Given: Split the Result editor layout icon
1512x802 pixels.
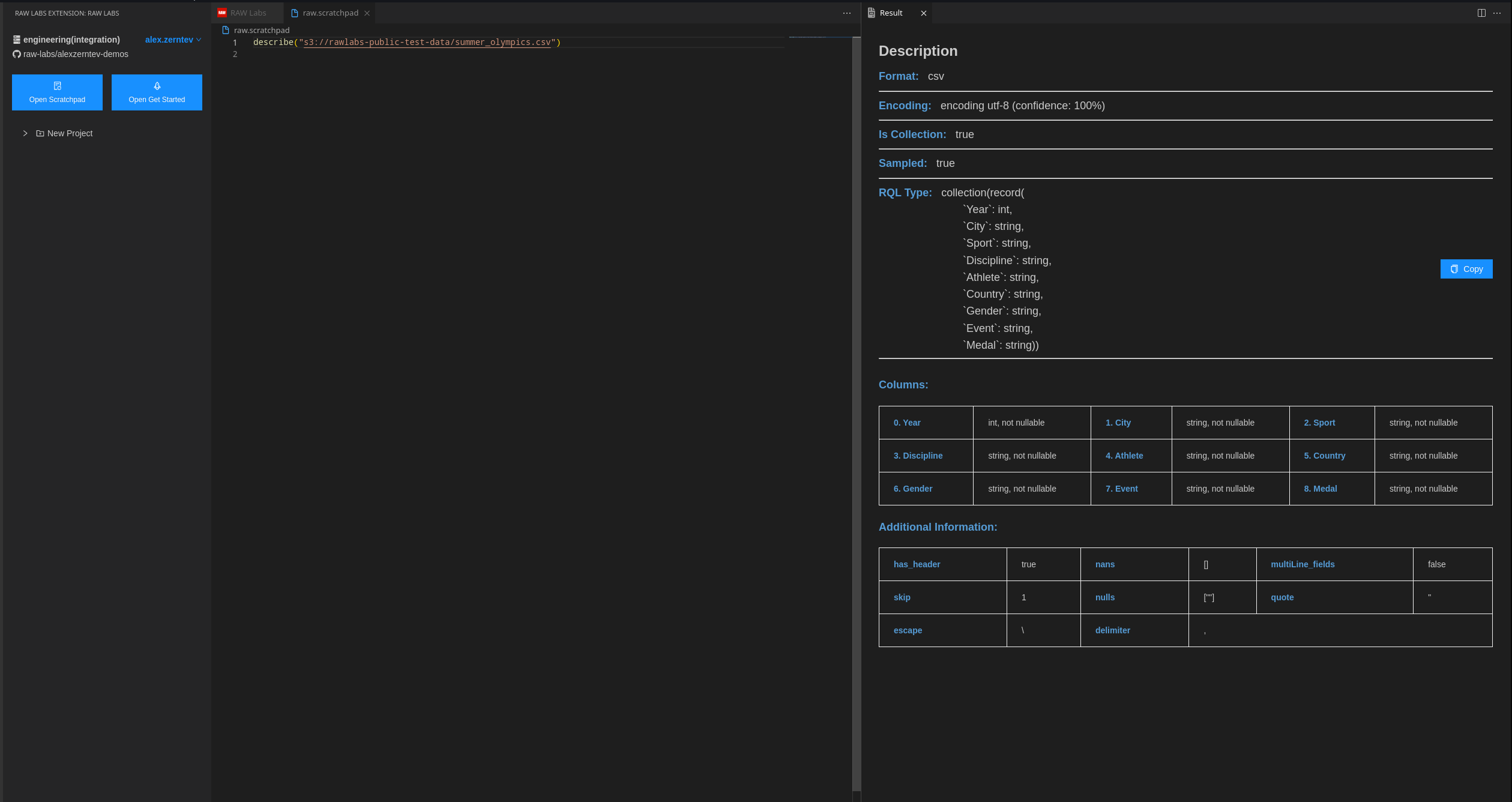Looking at the screenshot, I should 1481,13.
